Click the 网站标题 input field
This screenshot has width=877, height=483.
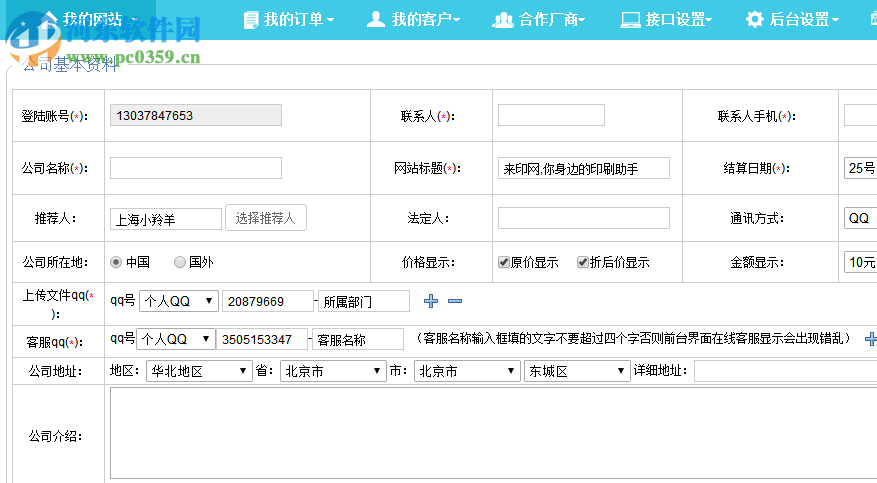click(583, 168)
